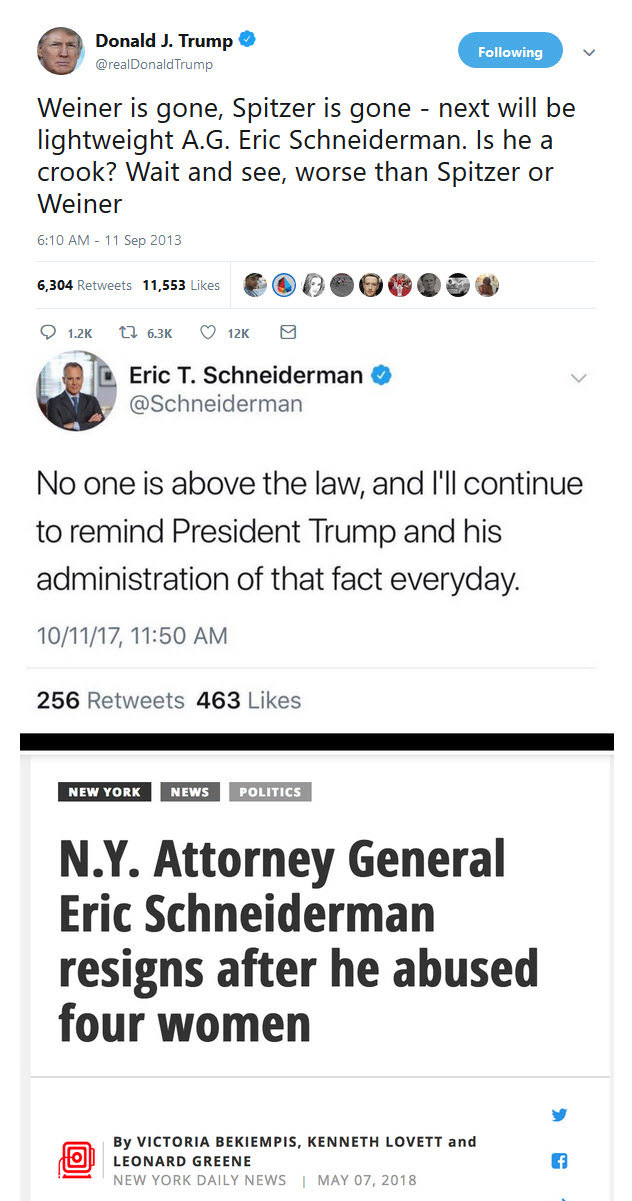Click Schneiderman's blue verified badge
The image size is (632, 1201).
point(381,375)
